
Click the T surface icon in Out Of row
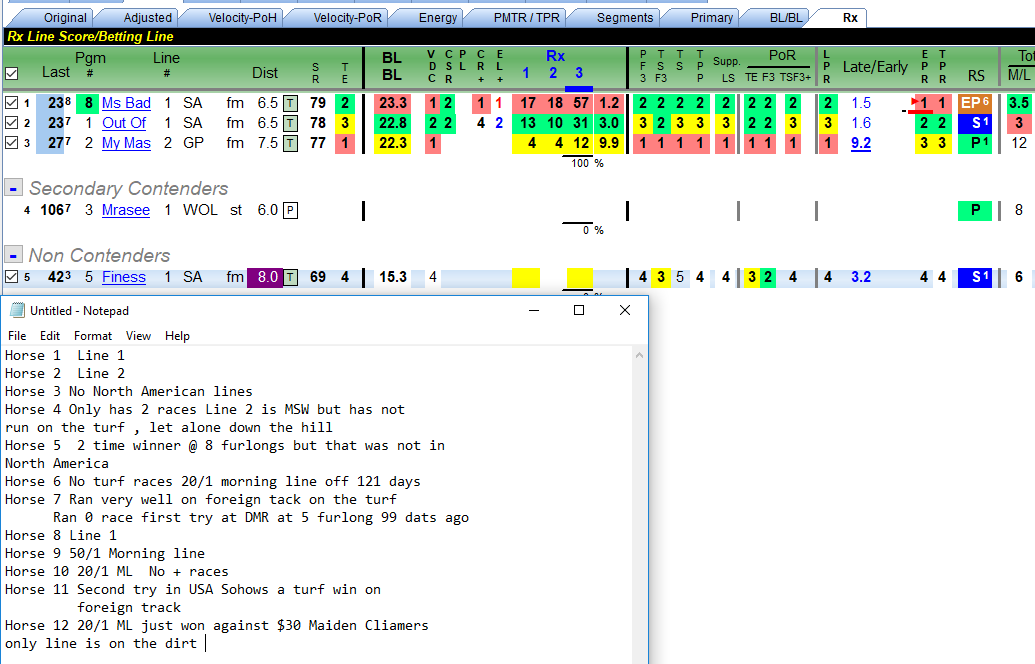[290, 123]
